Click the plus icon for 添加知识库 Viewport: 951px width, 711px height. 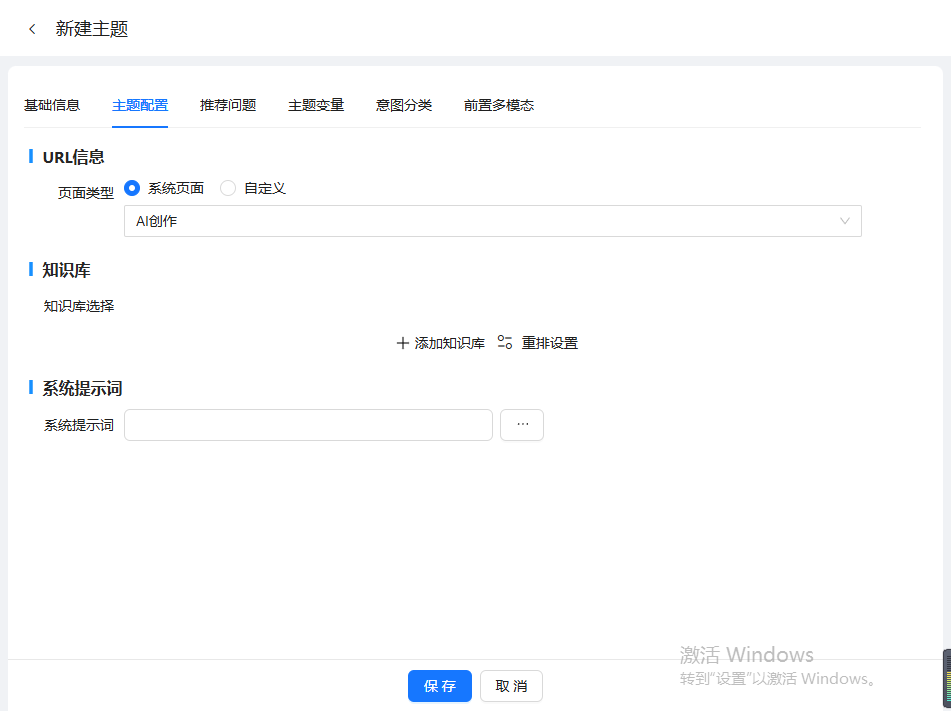pos(403,343)
